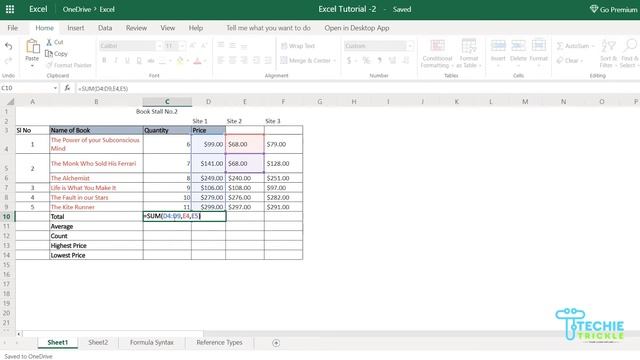
Task: Click Open in Desktop App
Action: point(357,28)
